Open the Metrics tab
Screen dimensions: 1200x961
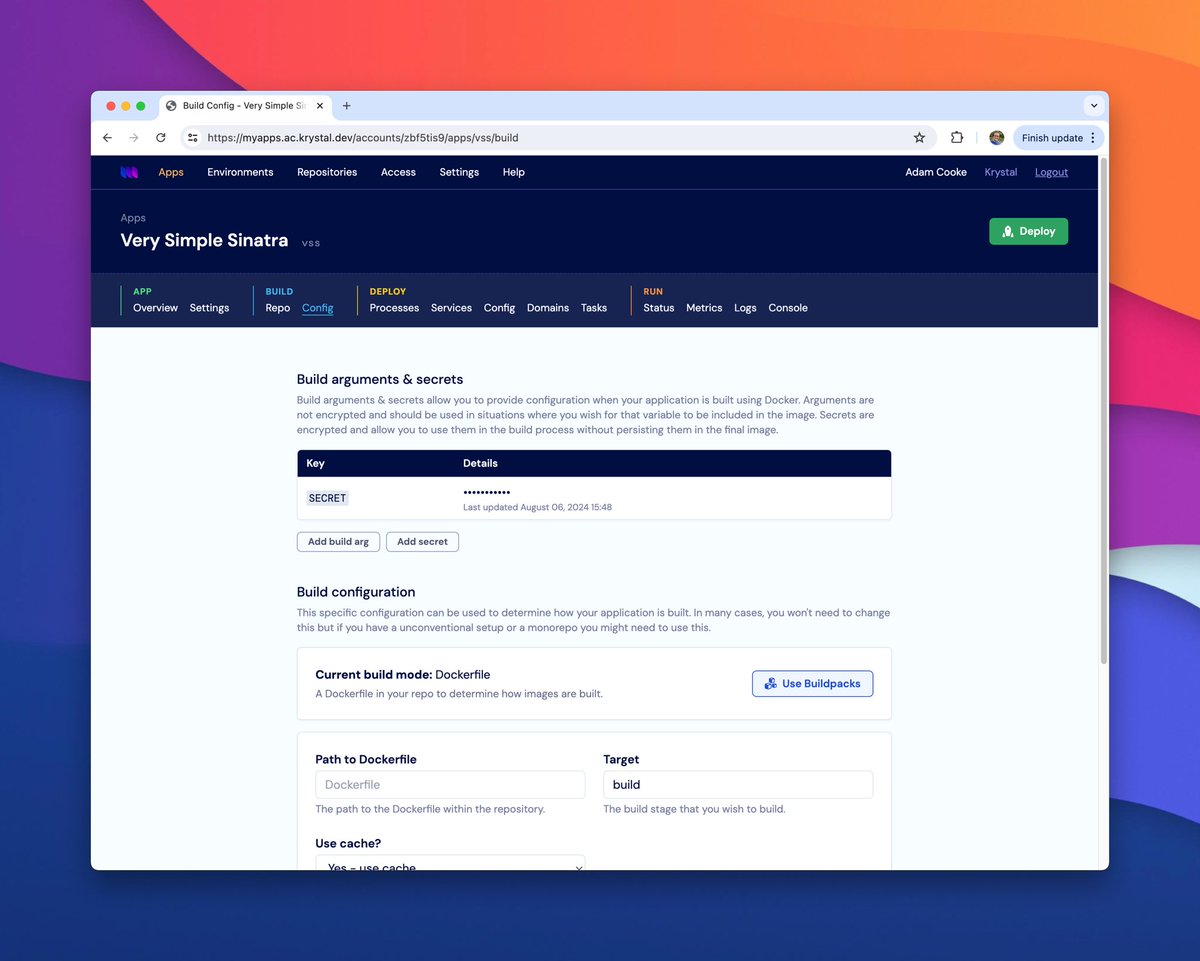point(704,308)
